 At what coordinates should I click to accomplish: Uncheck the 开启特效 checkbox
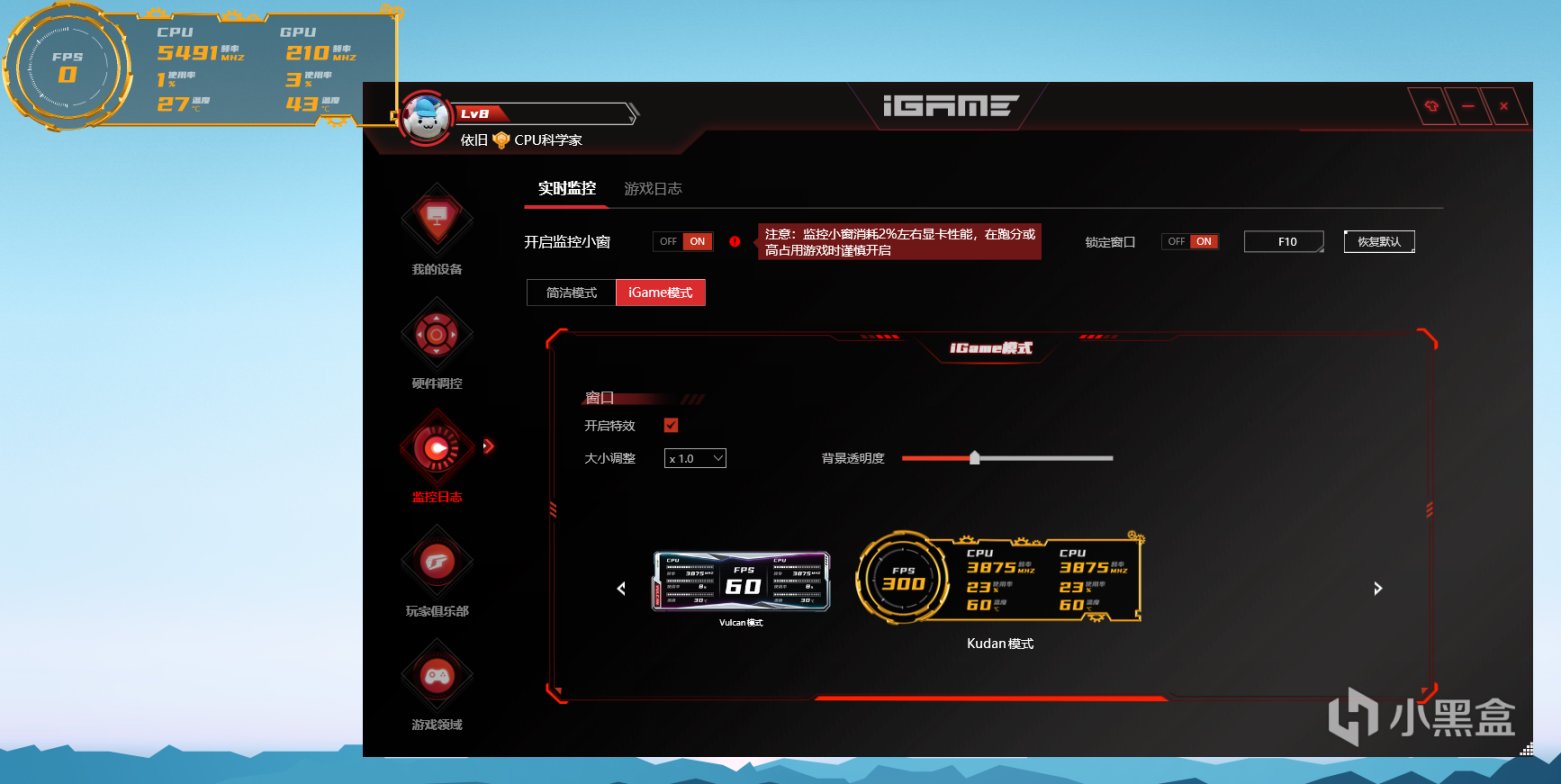[671, 425]
